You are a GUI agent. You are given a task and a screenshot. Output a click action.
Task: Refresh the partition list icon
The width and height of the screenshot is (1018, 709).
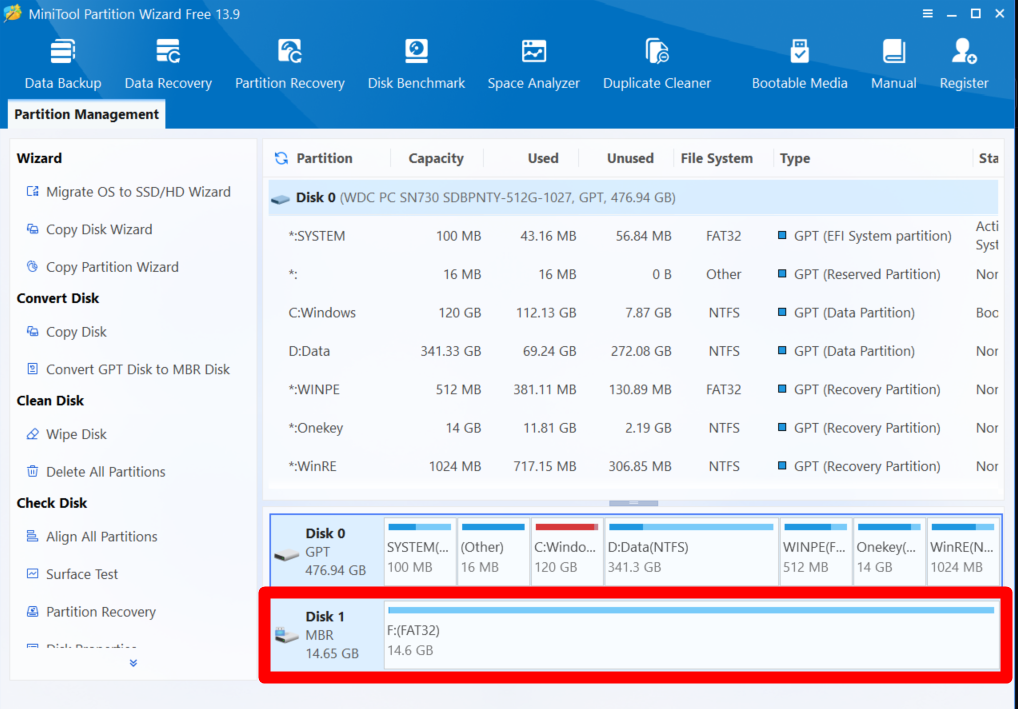click(281, 158)
